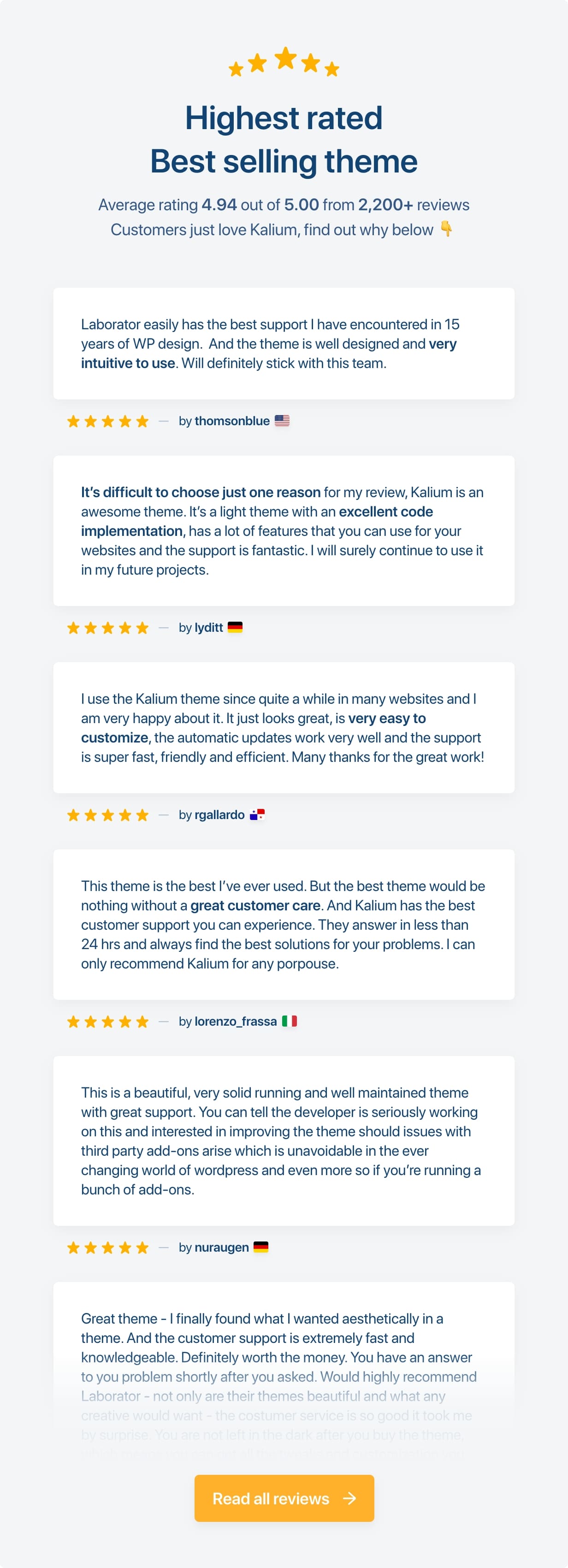Viewport: 568px width, 1568px height.
Task: Click the star rating next to rgallardo
Action: 108,815
